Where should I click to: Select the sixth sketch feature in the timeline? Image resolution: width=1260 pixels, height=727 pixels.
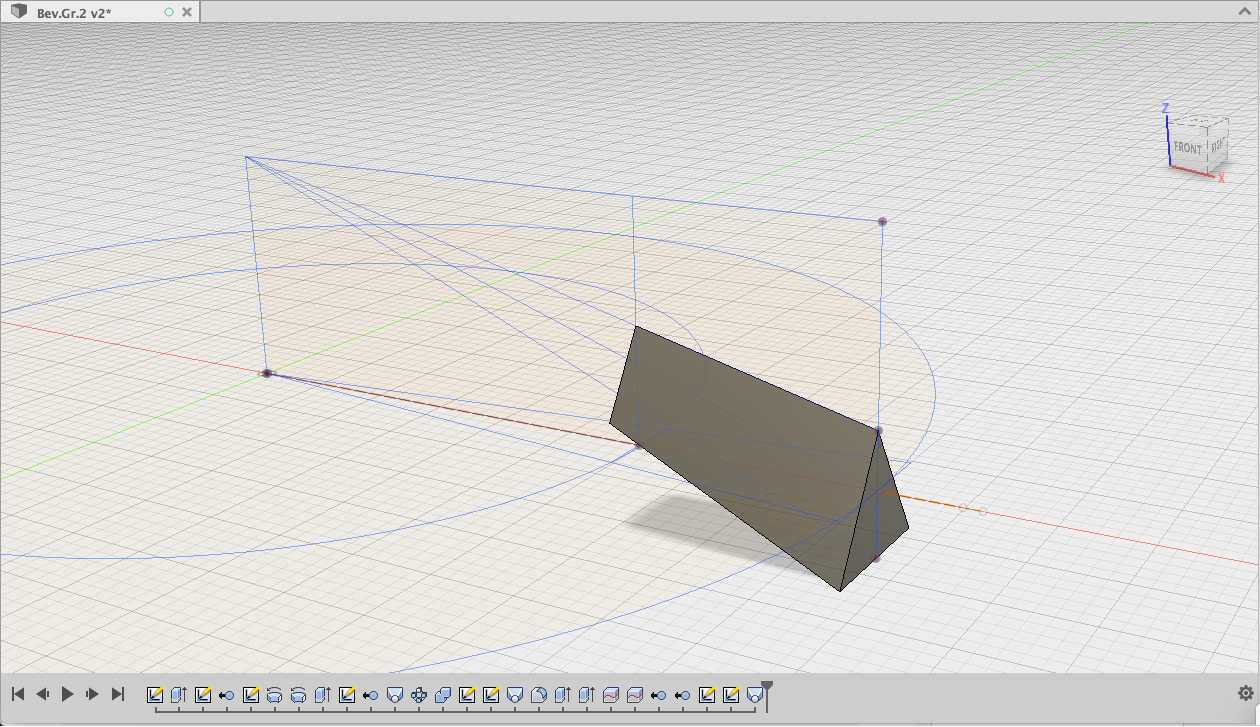(491, 694)
